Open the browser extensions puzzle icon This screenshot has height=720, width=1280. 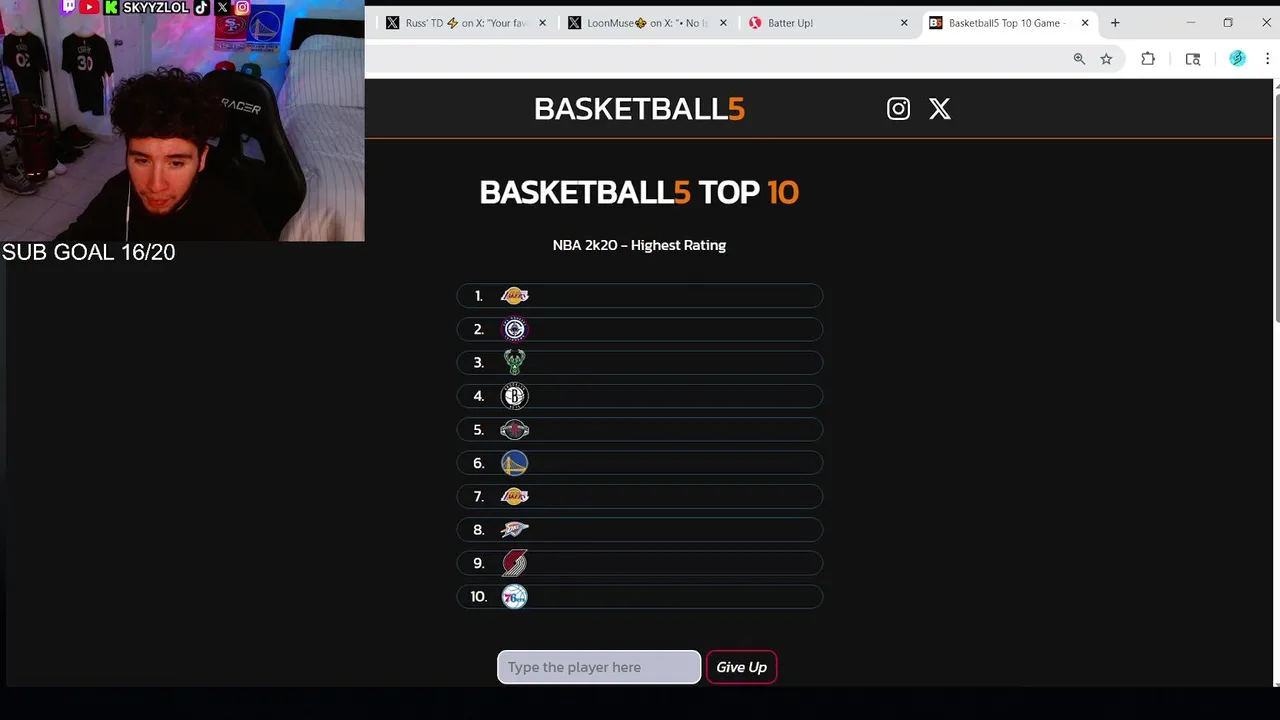(x=1148, y=59)
